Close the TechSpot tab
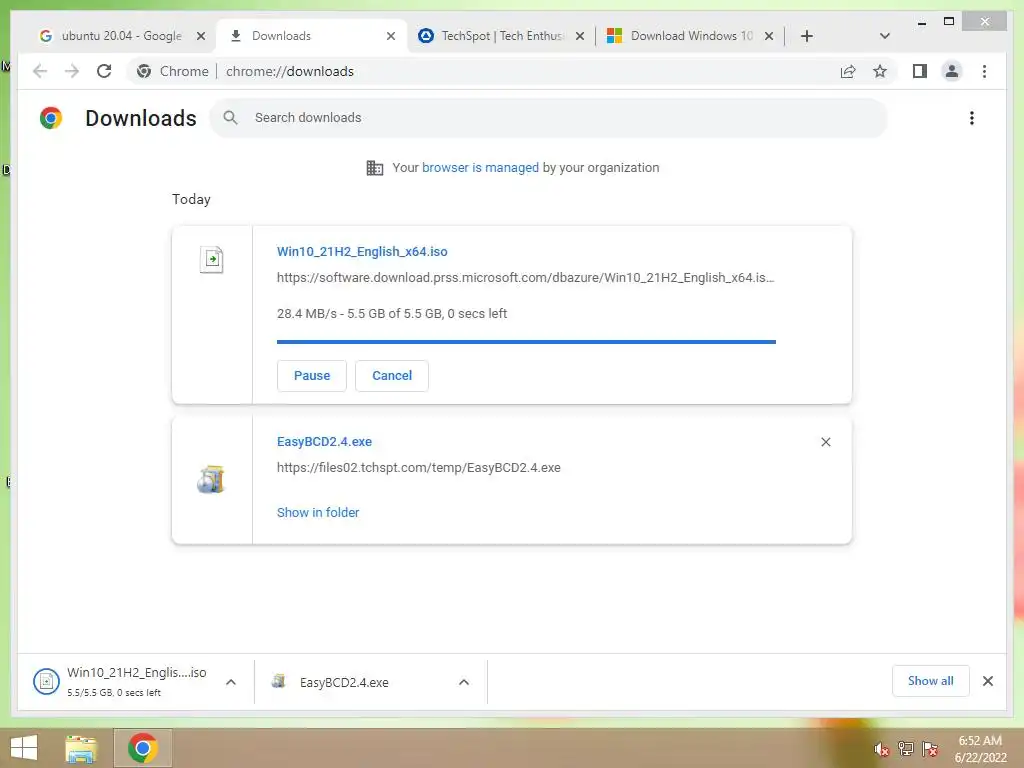This screenshot has height=768, width=1024. [x=579, y=36]
